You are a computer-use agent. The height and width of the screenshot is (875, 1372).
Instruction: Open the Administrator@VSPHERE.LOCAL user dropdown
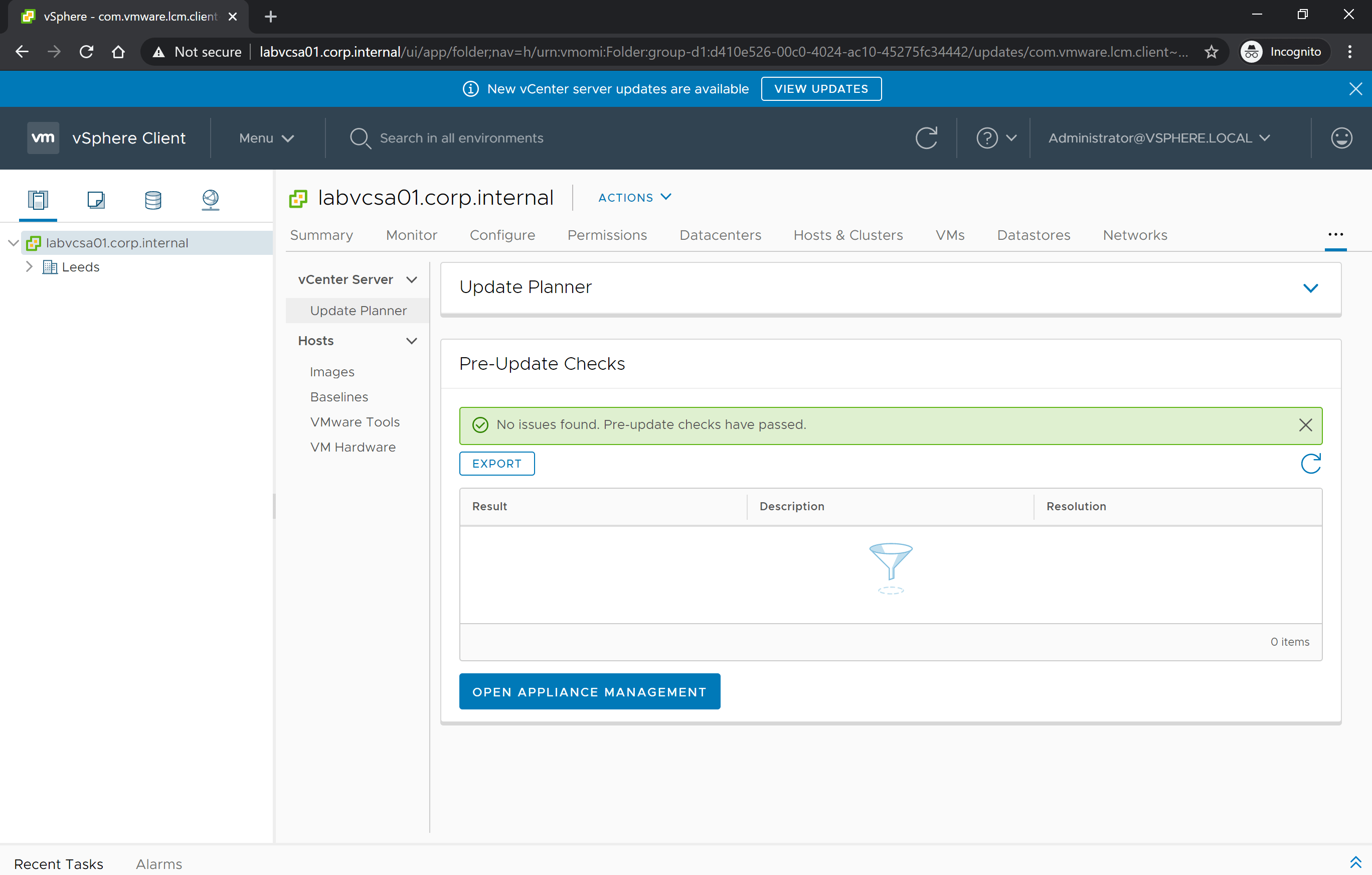pyautogui.click(x=1159, y=138)
